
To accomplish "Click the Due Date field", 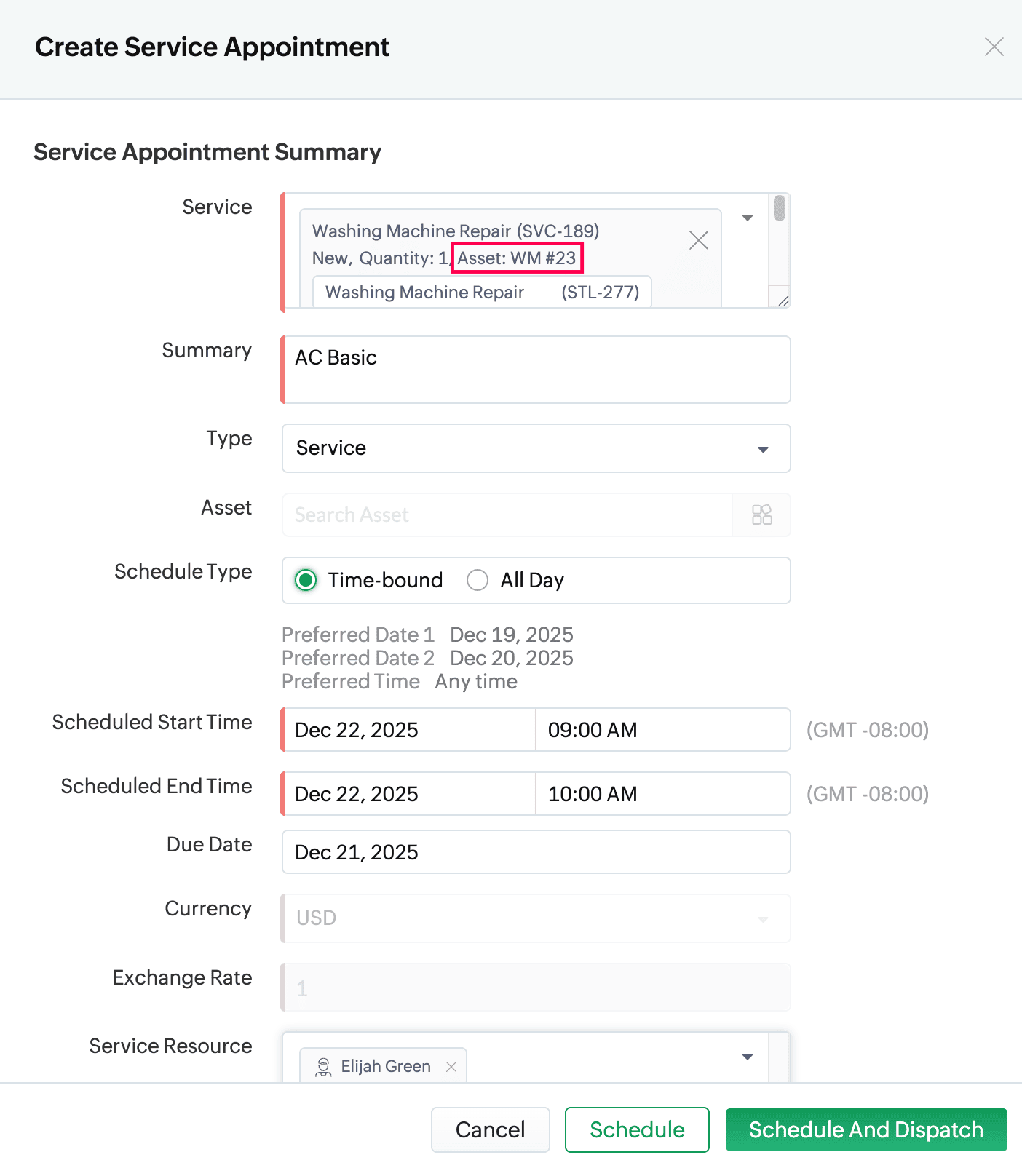I will coord(536,852).
